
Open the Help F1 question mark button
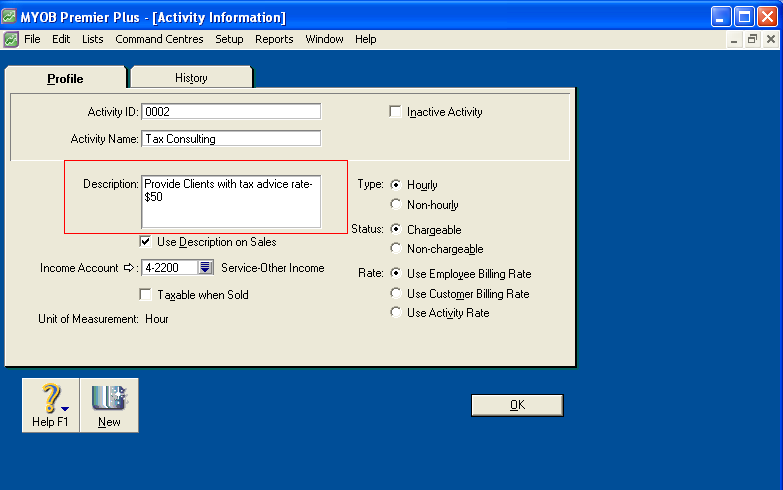point(50,405)
